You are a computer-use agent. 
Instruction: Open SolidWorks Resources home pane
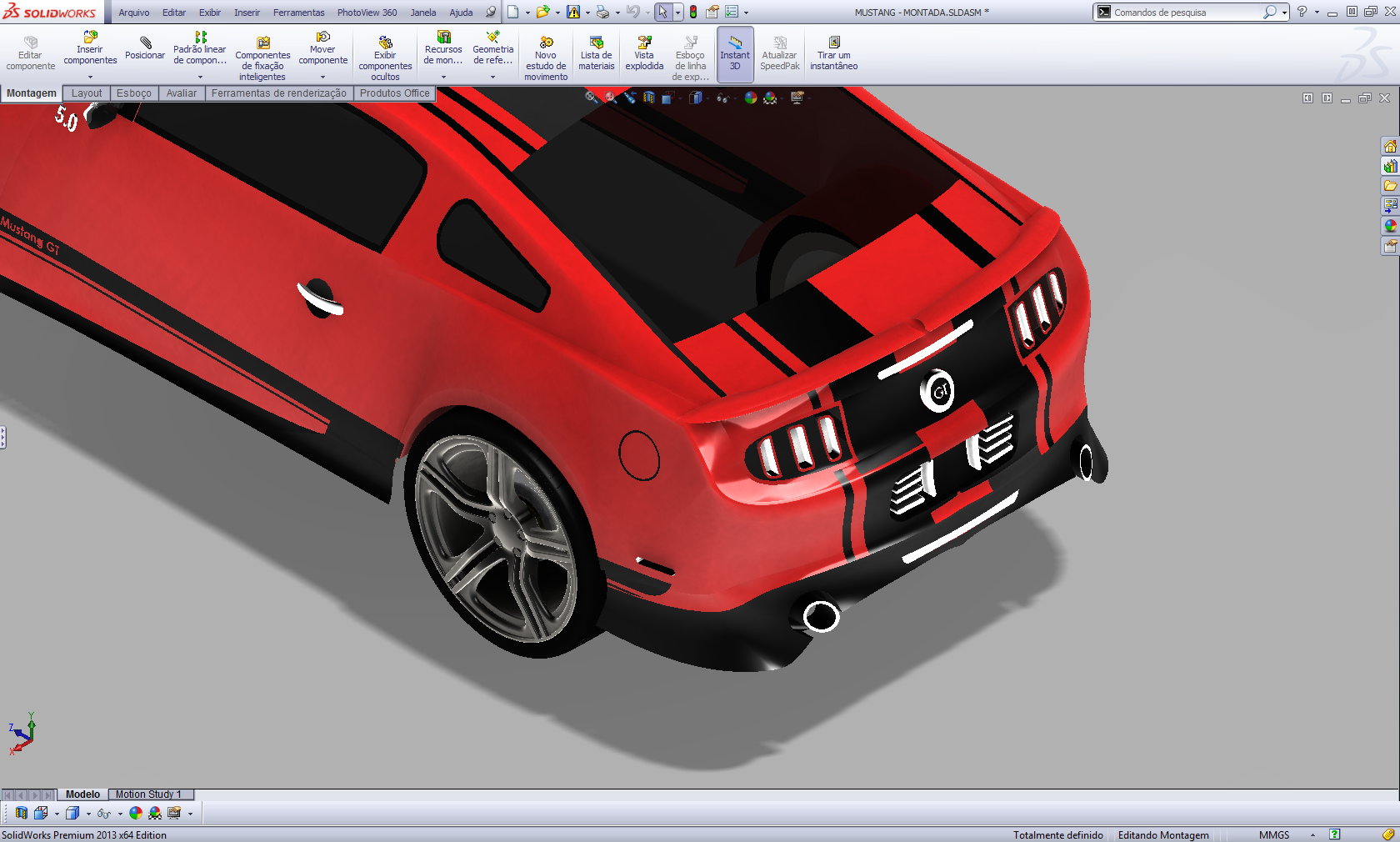click(x=1390, y=146)
